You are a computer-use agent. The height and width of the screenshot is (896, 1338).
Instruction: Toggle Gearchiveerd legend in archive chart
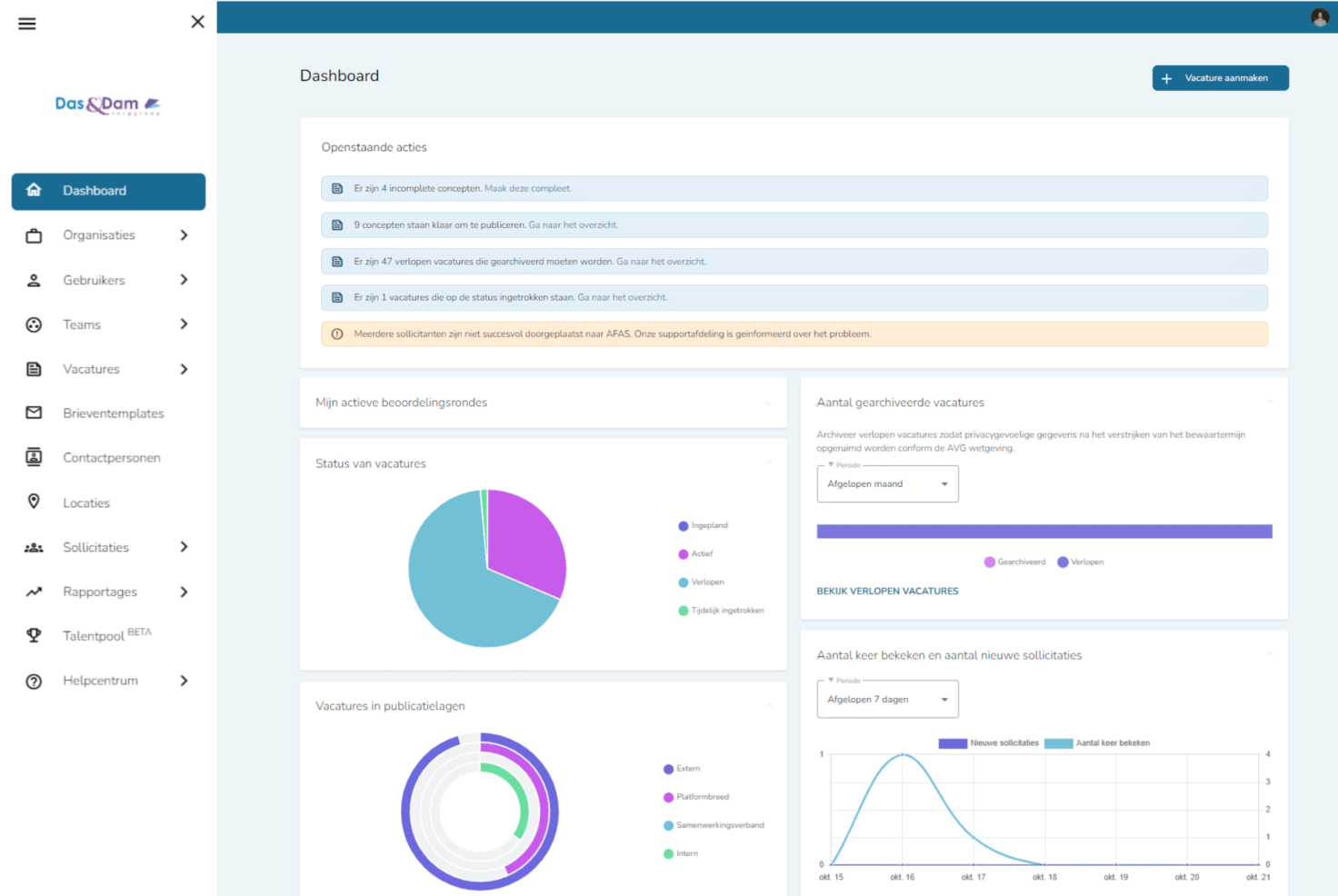pos(1014,562)
